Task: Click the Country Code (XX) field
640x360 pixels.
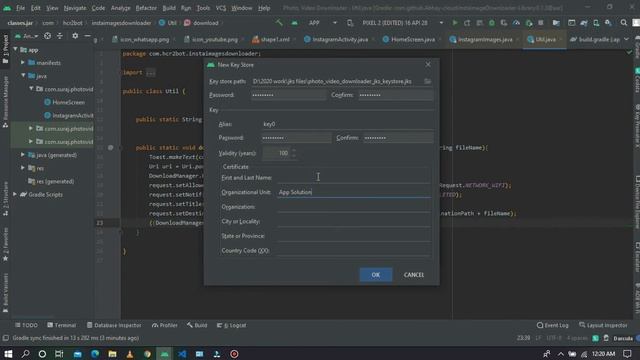Action: 353,251
